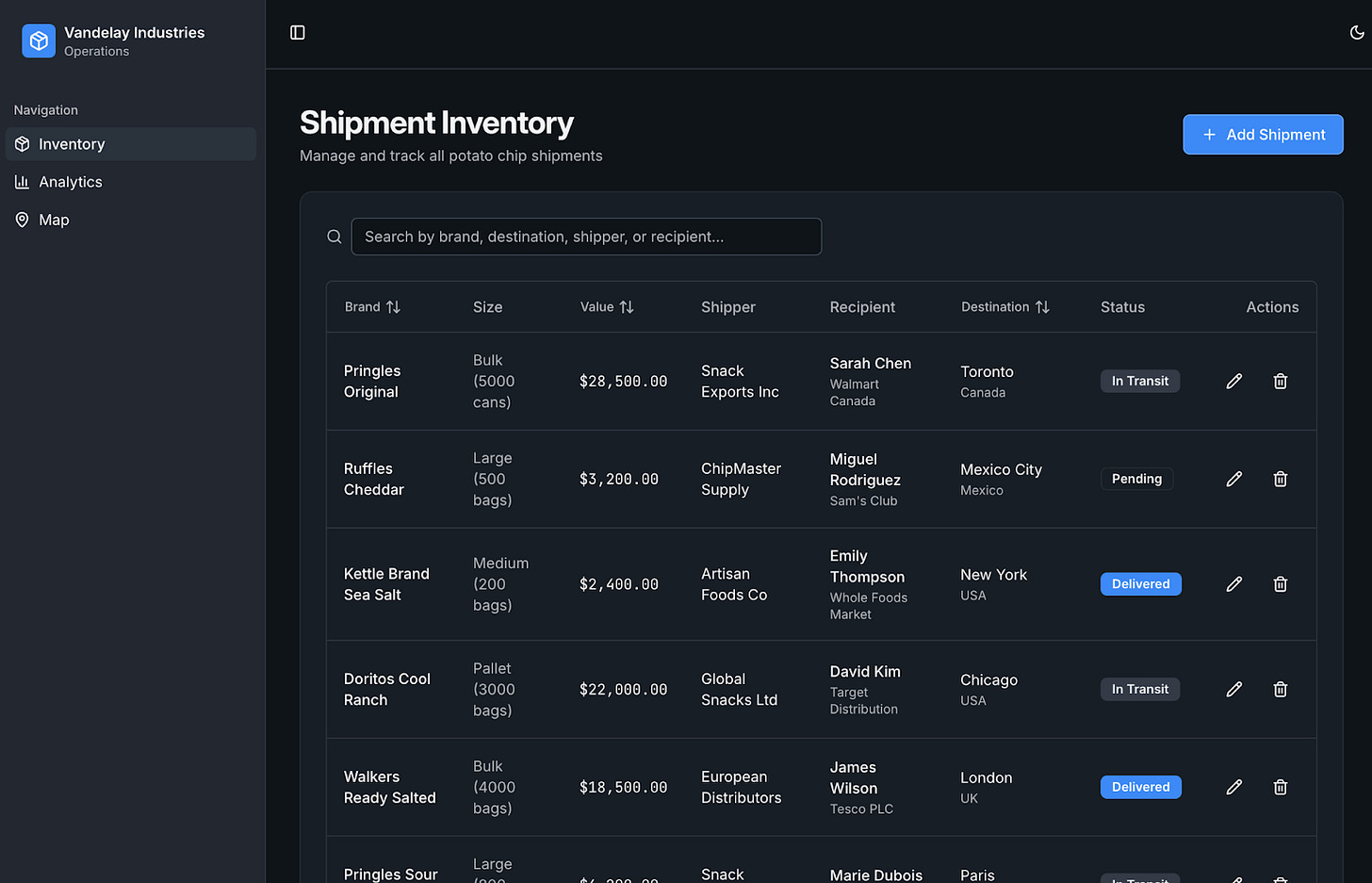Click the Mexico City destination cell

tap(1001, 480)
